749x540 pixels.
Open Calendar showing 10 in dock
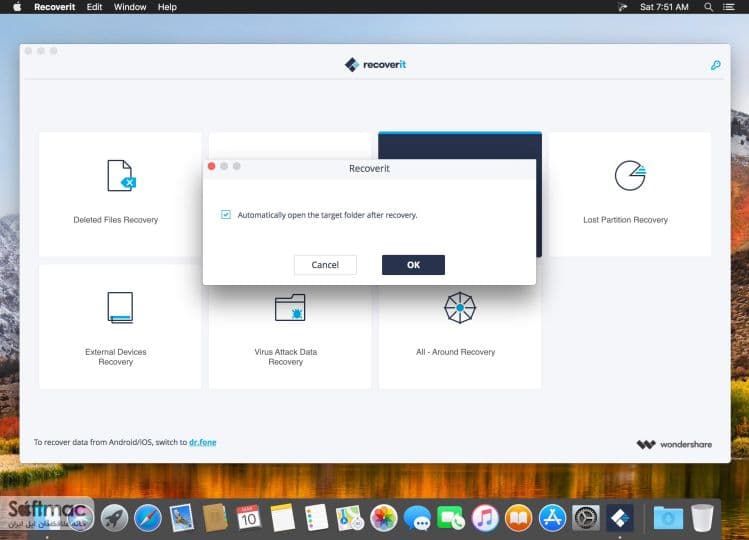click(x=248, y=518)
